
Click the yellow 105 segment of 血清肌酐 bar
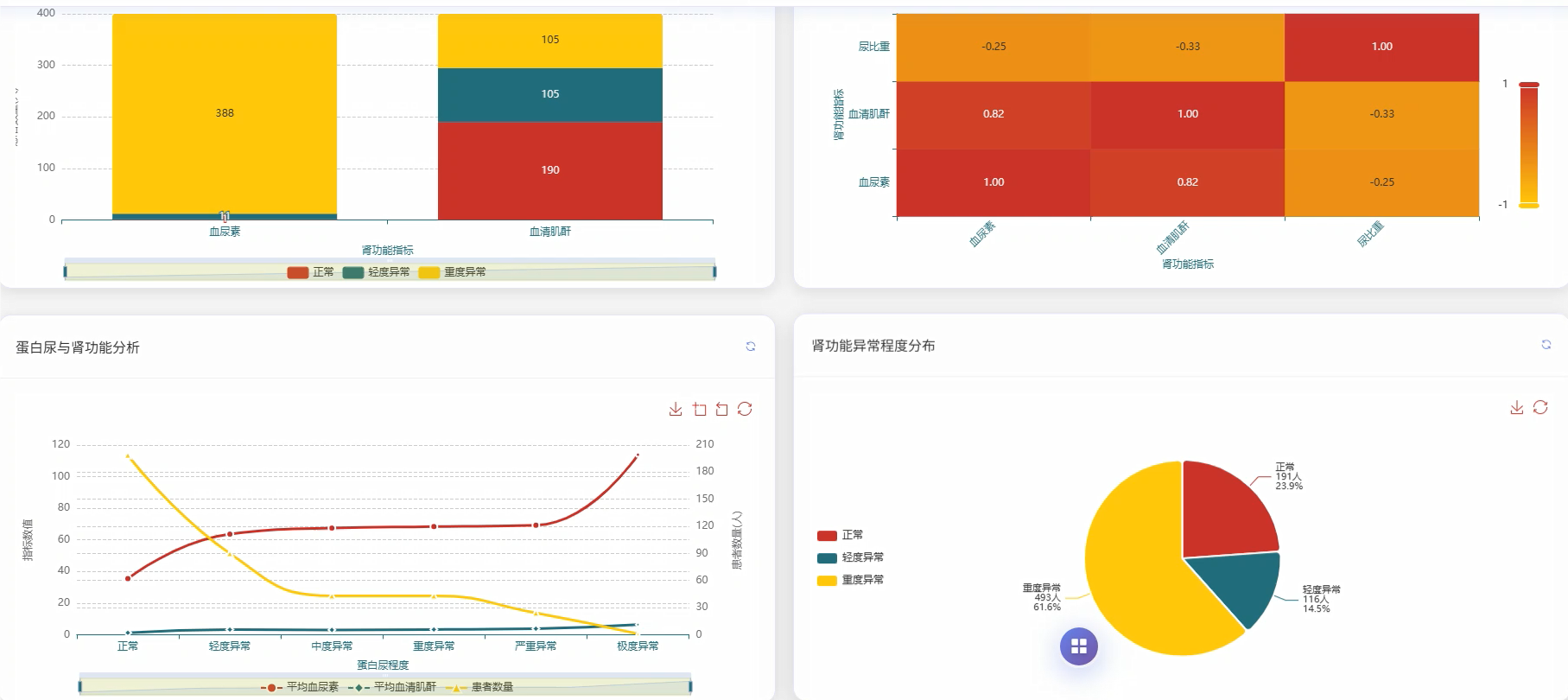(550, 40)
